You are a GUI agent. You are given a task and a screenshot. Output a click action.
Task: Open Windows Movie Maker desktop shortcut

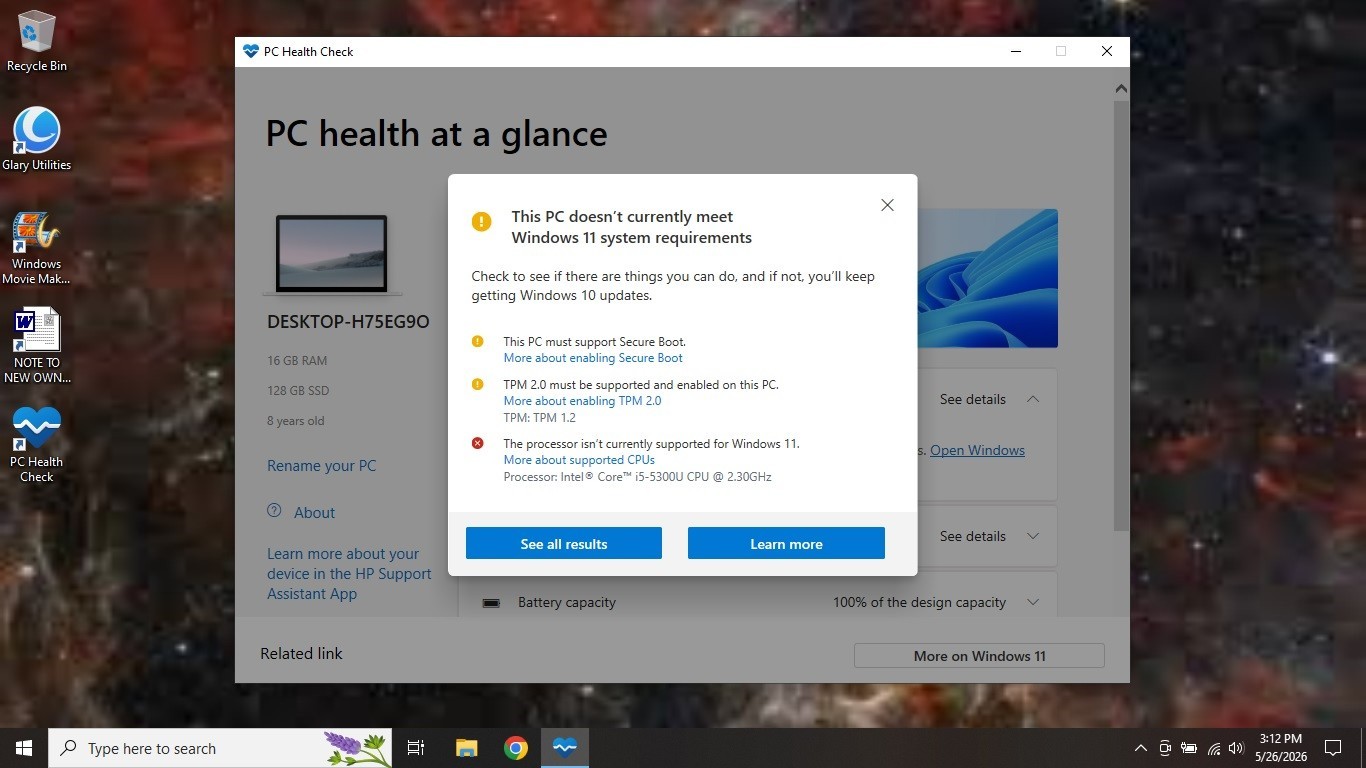pyautogui.click(x=37, y=248)
